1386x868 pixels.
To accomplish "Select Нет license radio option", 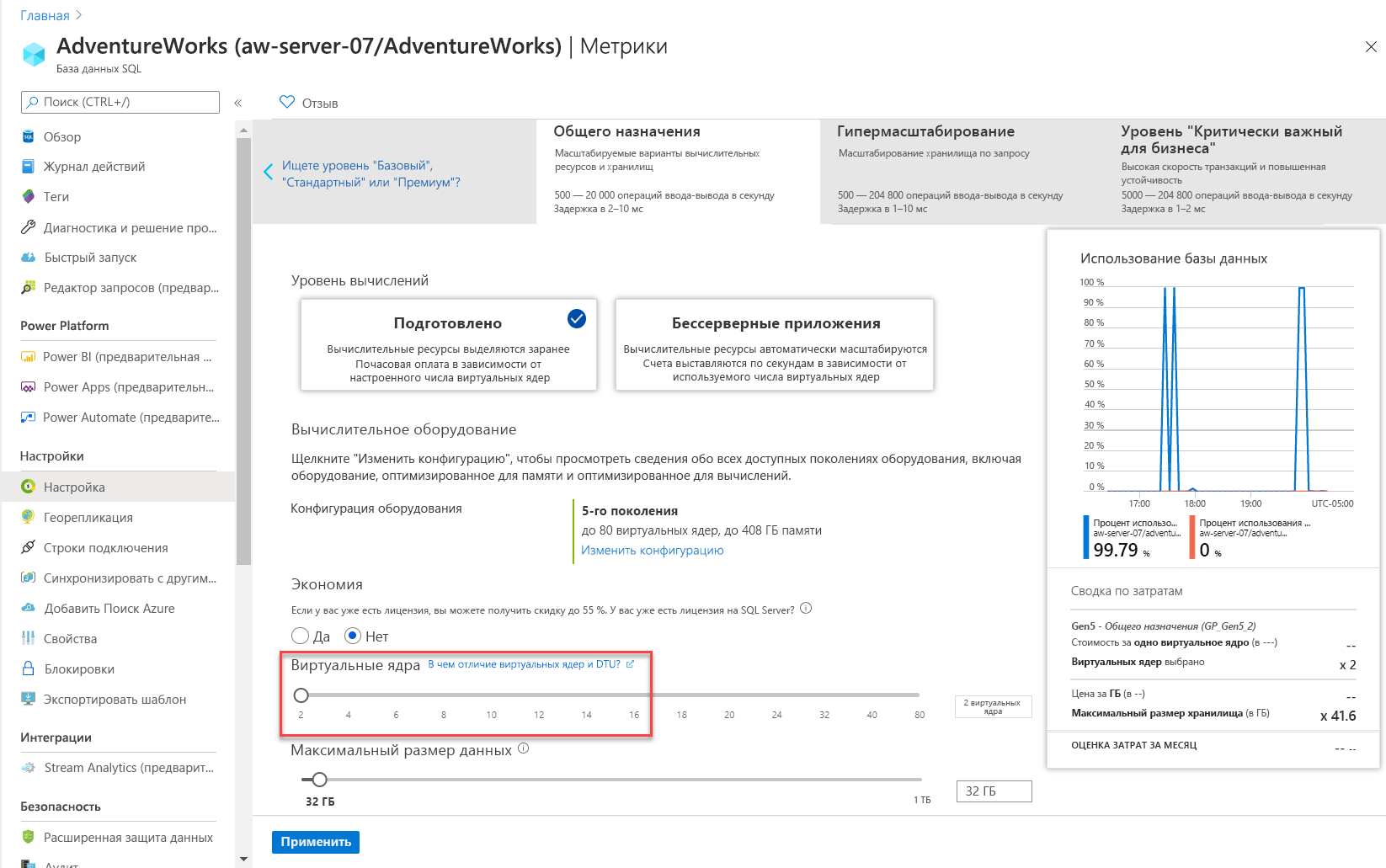I will point(353,636).
